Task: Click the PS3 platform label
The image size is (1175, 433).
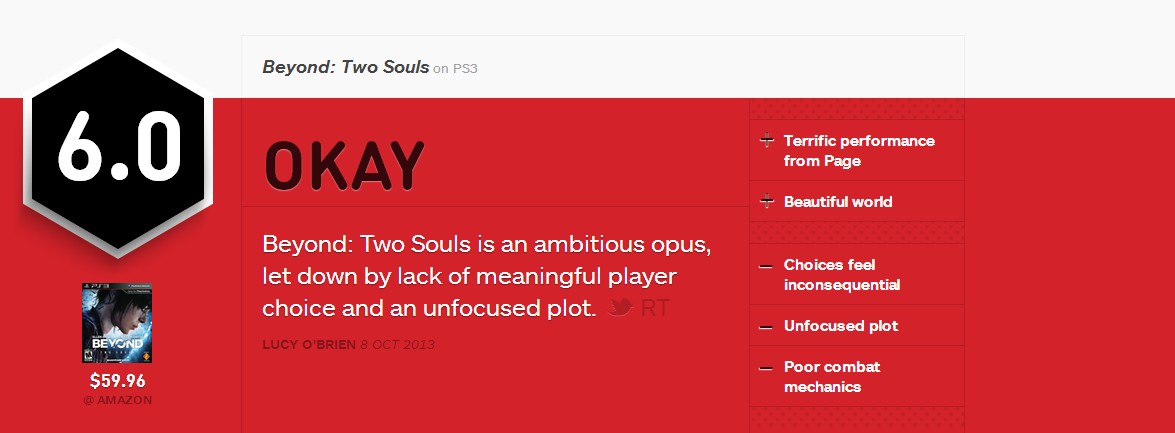Action: pos(465,69)
